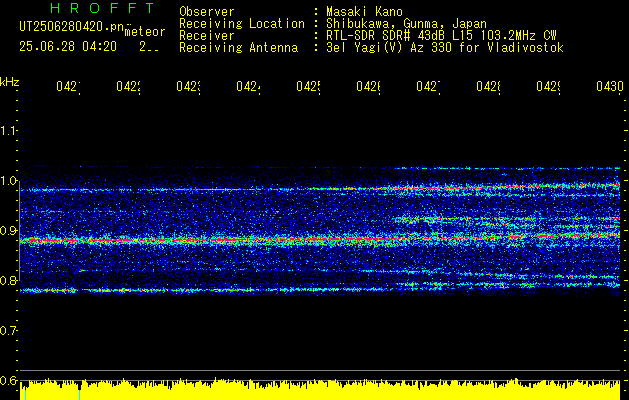Image resolution: width=629 pixels, height=400 pixels.
Task: Select the filename UT2506280420.pn text
Action: (x=71, y=26)
